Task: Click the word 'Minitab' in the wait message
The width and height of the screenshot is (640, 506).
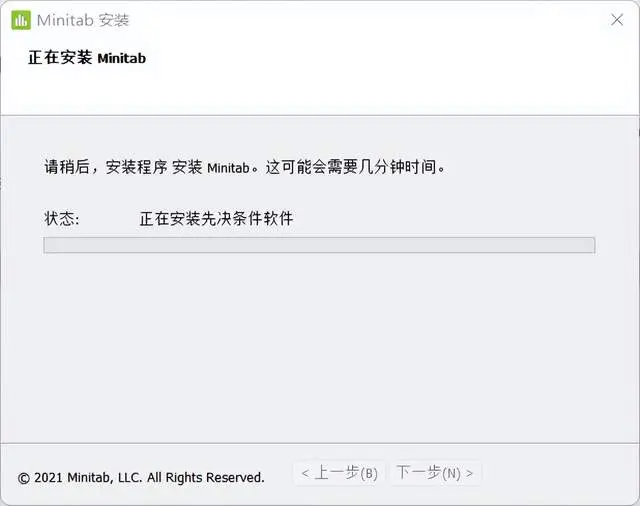Action: (x=228, y=168)
